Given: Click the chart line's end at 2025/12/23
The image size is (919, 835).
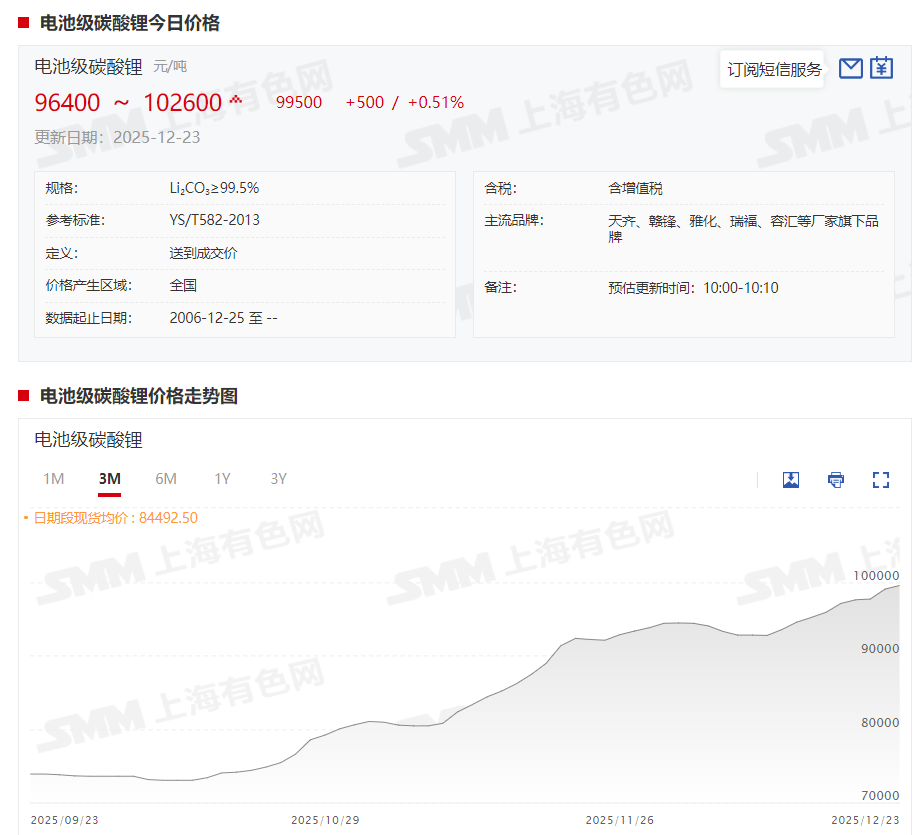Looking at the screenshot, I should coord(898,585).
